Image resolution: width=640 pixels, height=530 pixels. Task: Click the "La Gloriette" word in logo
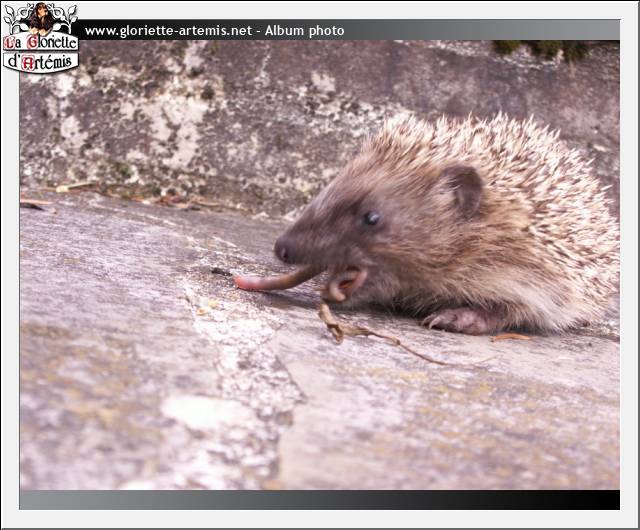[x=41, y=43]
